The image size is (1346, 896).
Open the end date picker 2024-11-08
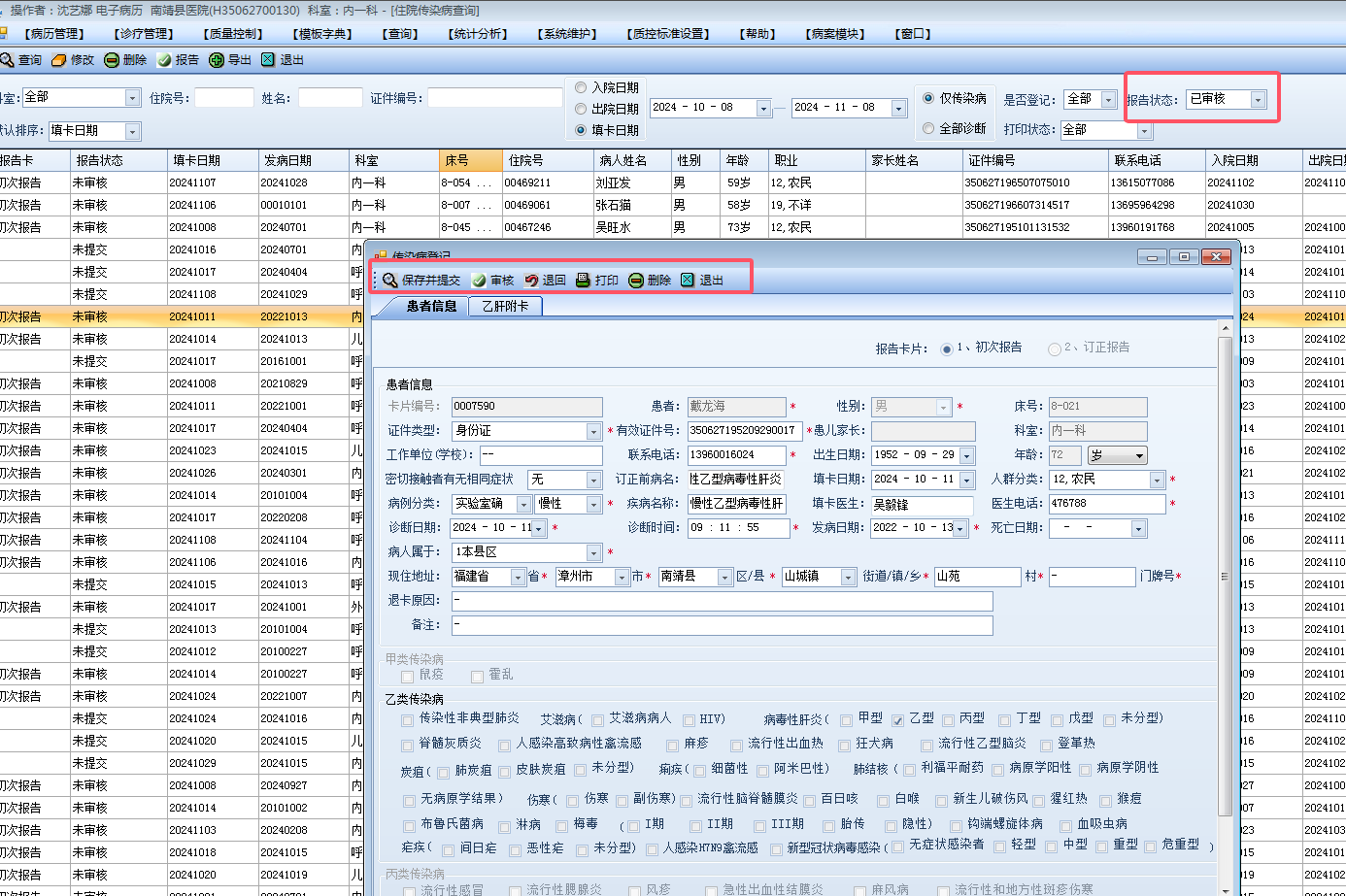pos(898,108)
